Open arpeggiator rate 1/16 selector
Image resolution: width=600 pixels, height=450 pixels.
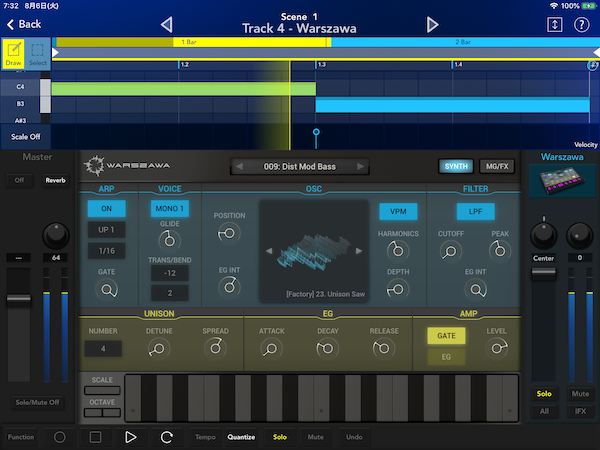(x=106, y=251)
